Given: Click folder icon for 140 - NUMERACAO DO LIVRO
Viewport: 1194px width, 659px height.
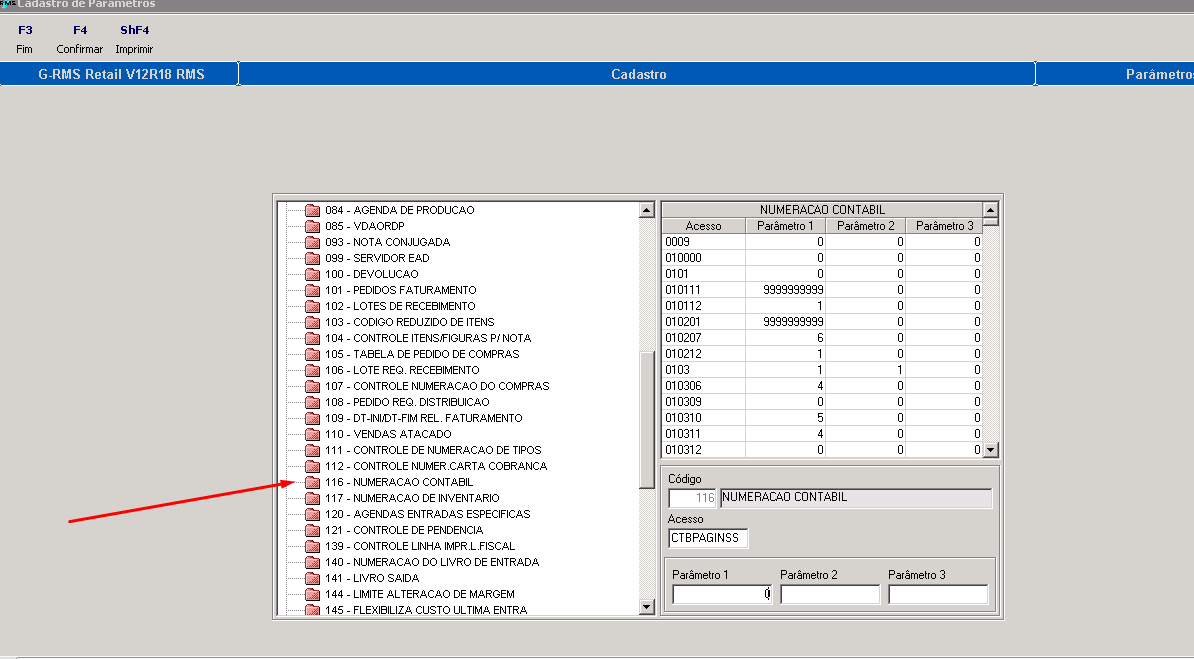Looking at the screenshot, I should click(x=312, y=562).
